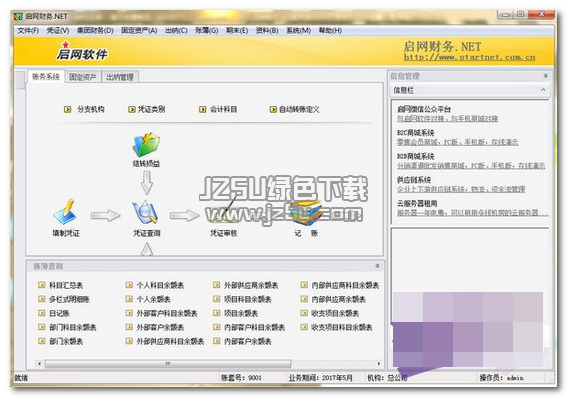Open the 个人科目余额表 report
This screenshot has height=398, width=568.
point(155,285)
